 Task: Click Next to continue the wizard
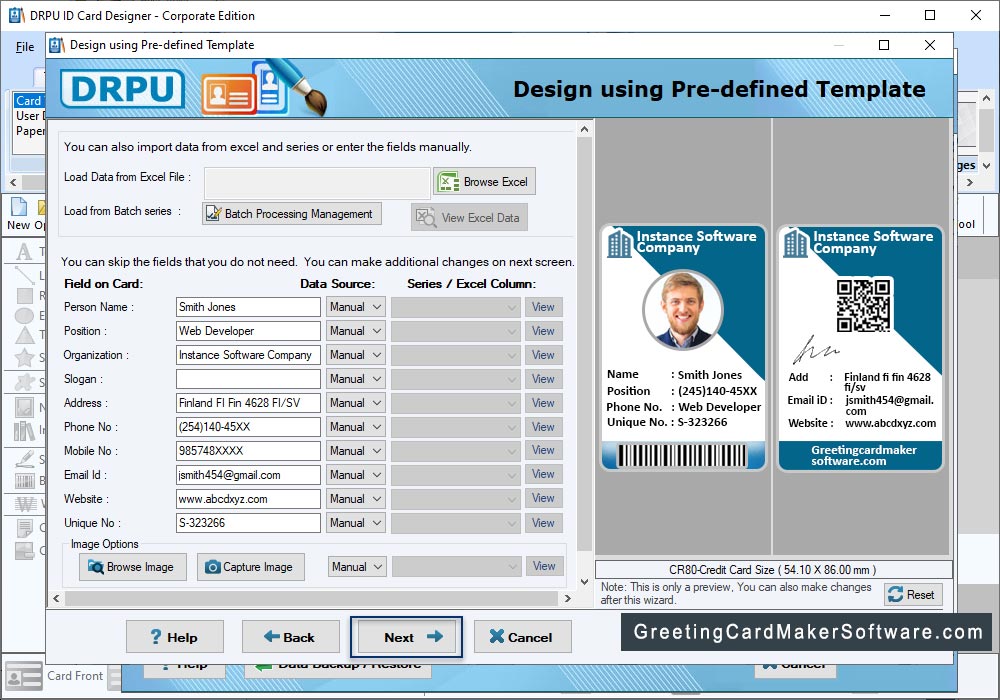tap(406, 637)
